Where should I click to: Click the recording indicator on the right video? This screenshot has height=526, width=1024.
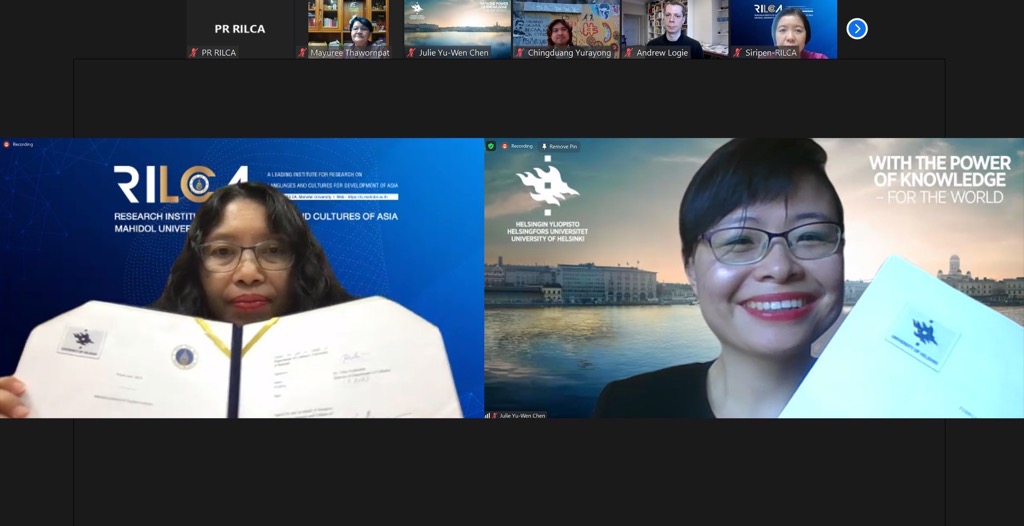(517, 146)
